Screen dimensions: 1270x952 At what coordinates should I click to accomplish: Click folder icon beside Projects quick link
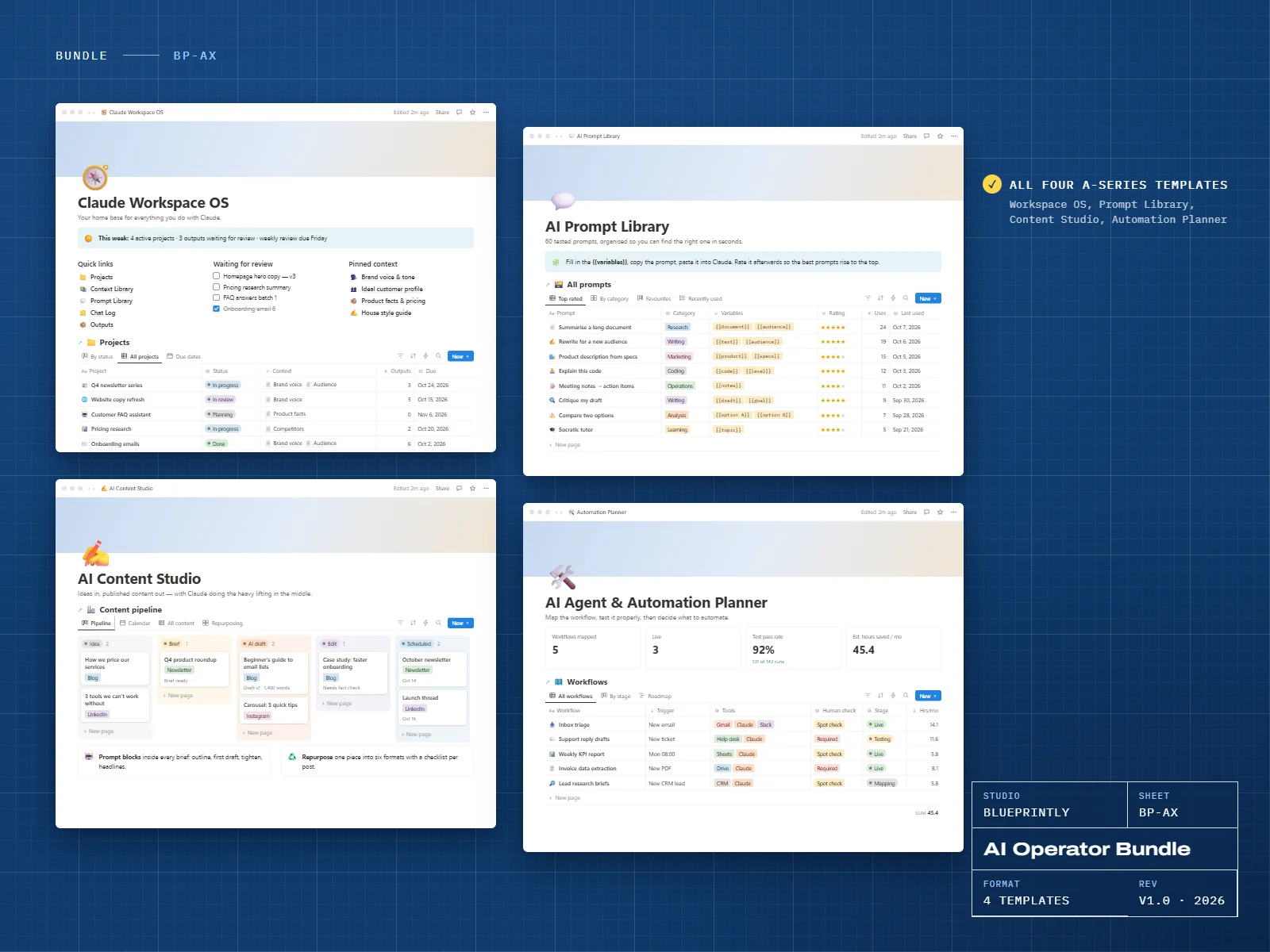[x=83, y=278]
